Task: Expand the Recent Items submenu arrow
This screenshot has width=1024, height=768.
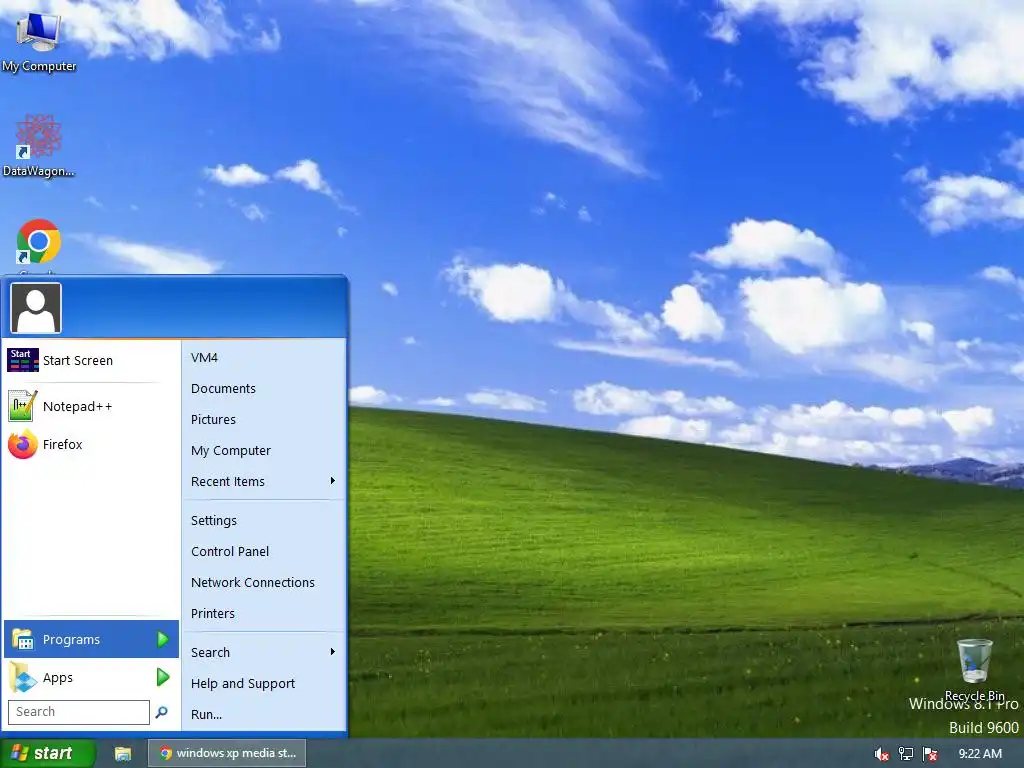Action: (333, 481)
